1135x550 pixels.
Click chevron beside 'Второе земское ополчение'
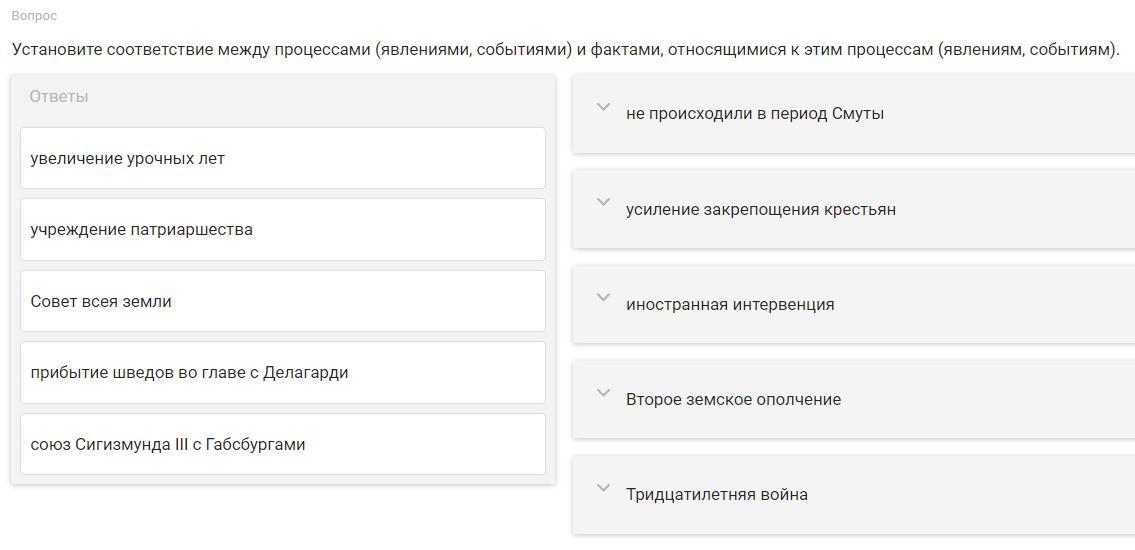point(603,393)
